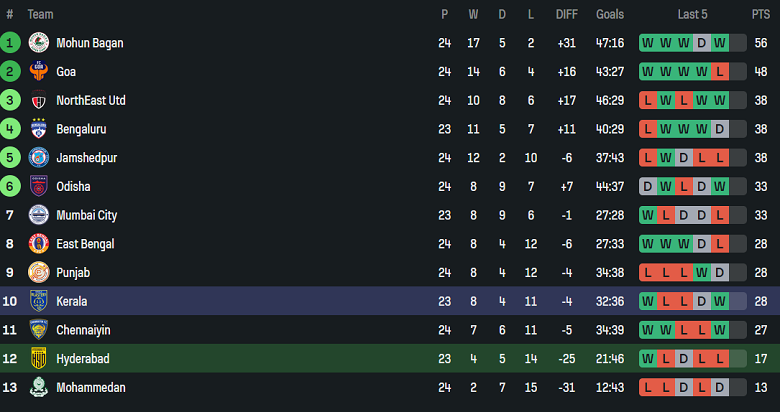Click the Kerala team badge
This screenshot has width=780, height=412.
click(x=39, y=301)
